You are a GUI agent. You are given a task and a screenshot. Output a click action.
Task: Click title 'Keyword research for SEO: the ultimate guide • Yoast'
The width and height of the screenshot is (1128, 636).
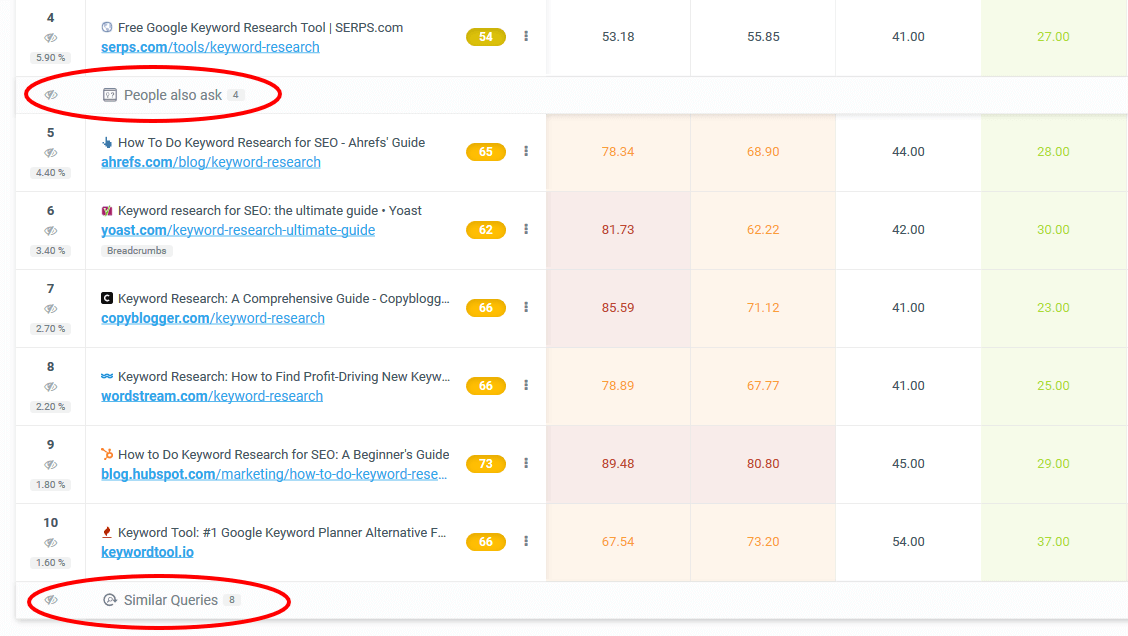tap(270, 211)
